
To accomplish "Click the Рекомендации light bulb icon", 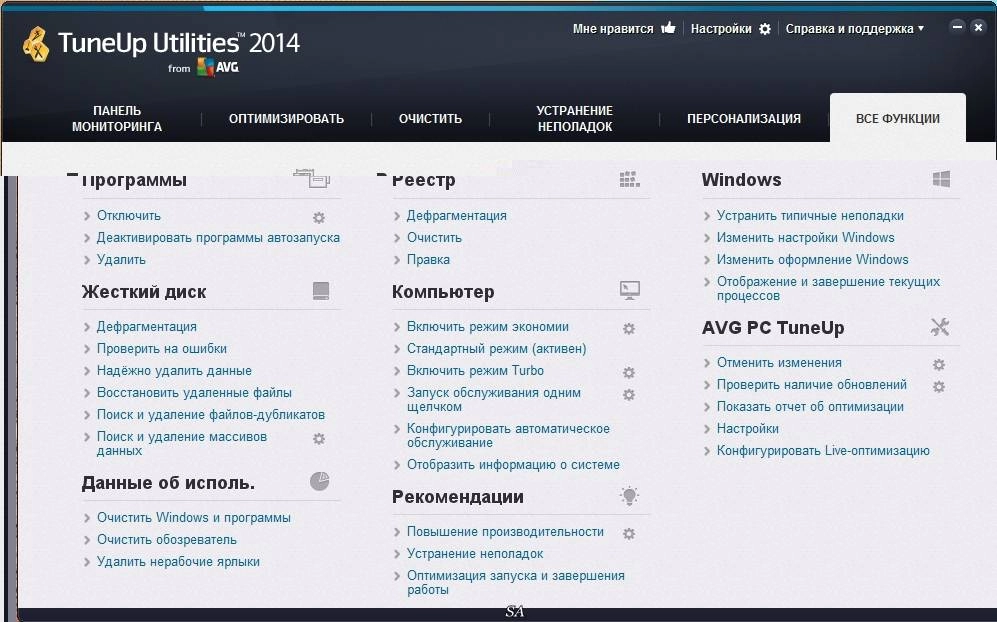I will (x=629, y=495).
